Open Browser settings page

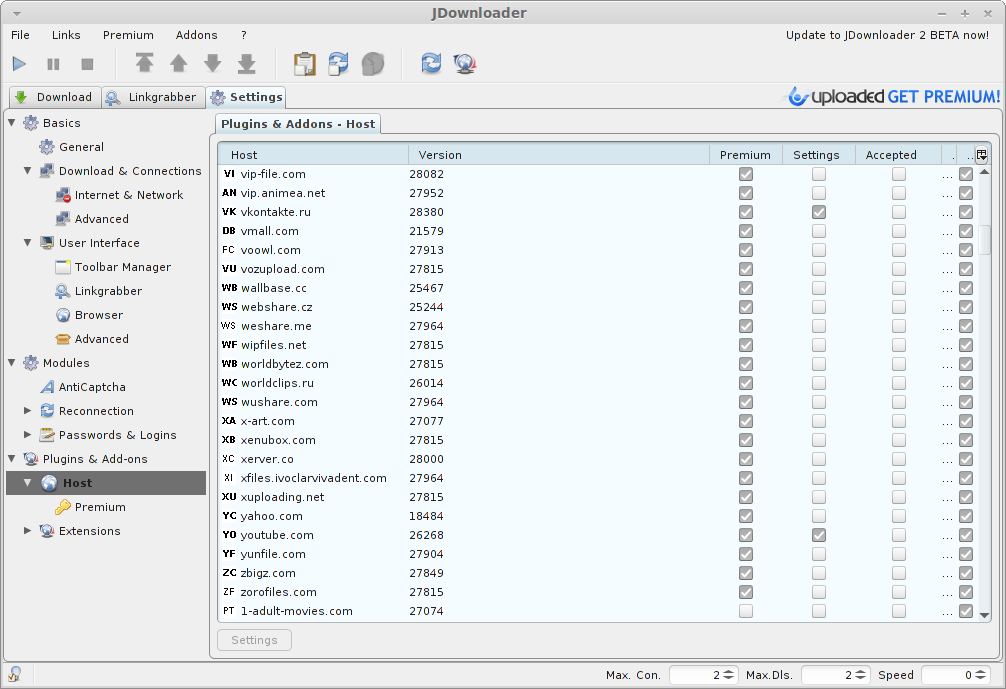click(x=99, y=315)
